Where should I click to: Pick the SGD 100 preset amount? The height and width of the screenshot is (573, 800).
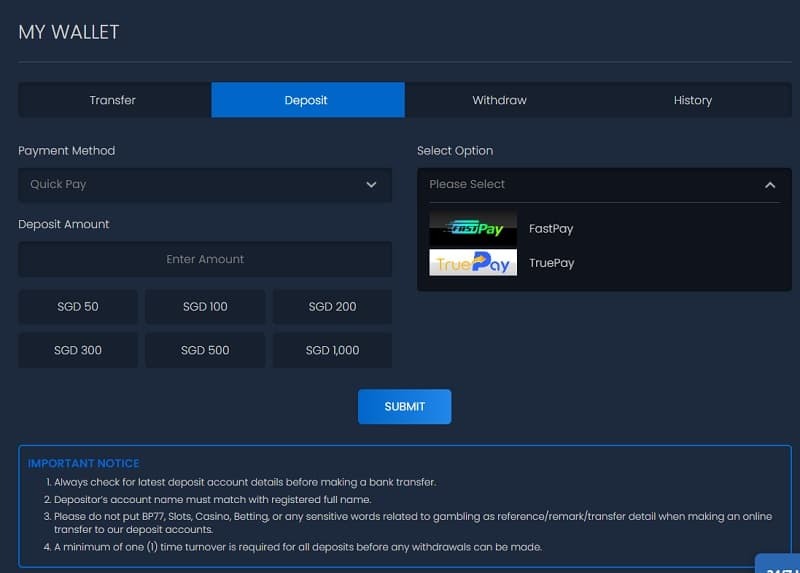[x=205, y=307]
